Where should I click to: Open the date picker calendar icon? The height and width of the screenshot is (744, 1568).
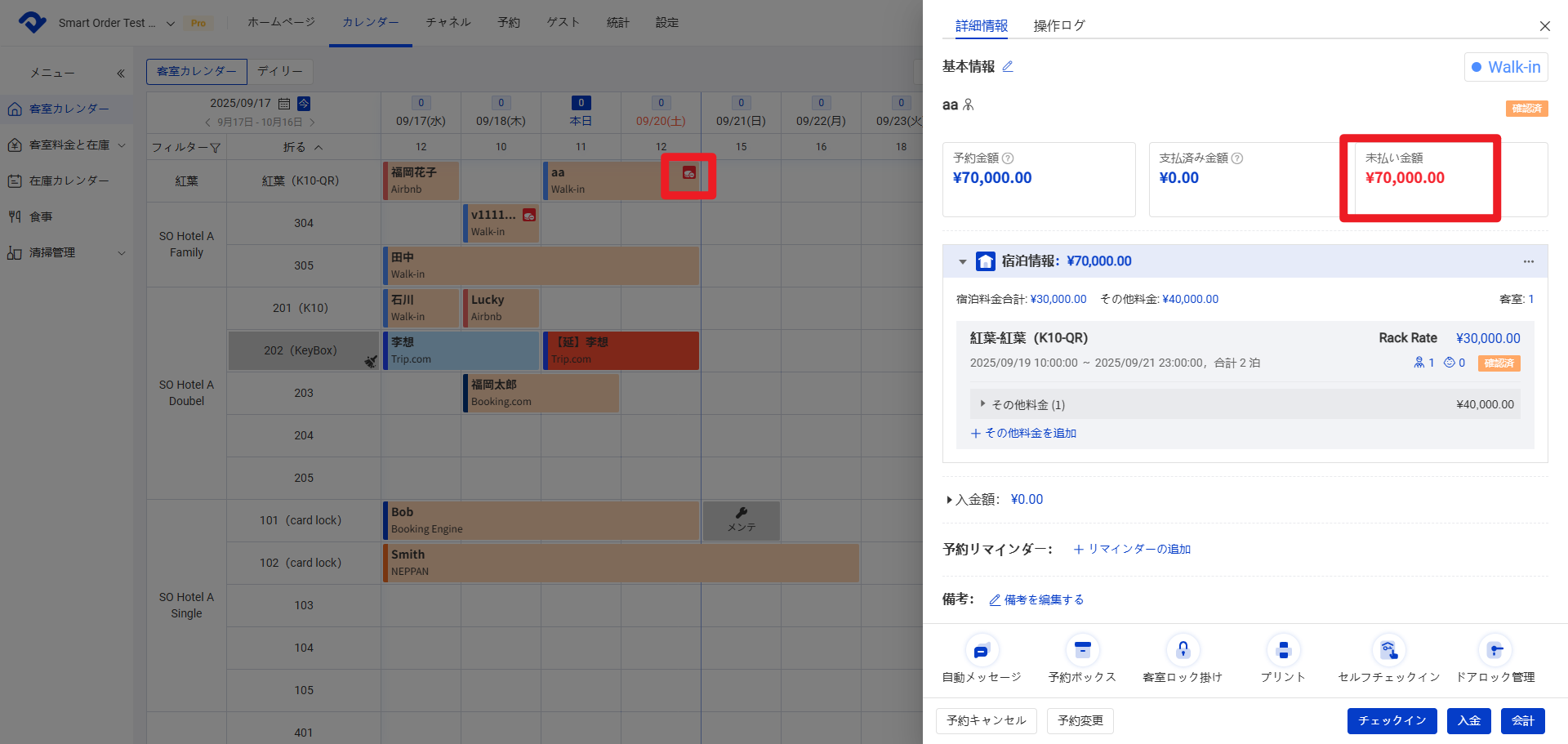pos(284,104)
